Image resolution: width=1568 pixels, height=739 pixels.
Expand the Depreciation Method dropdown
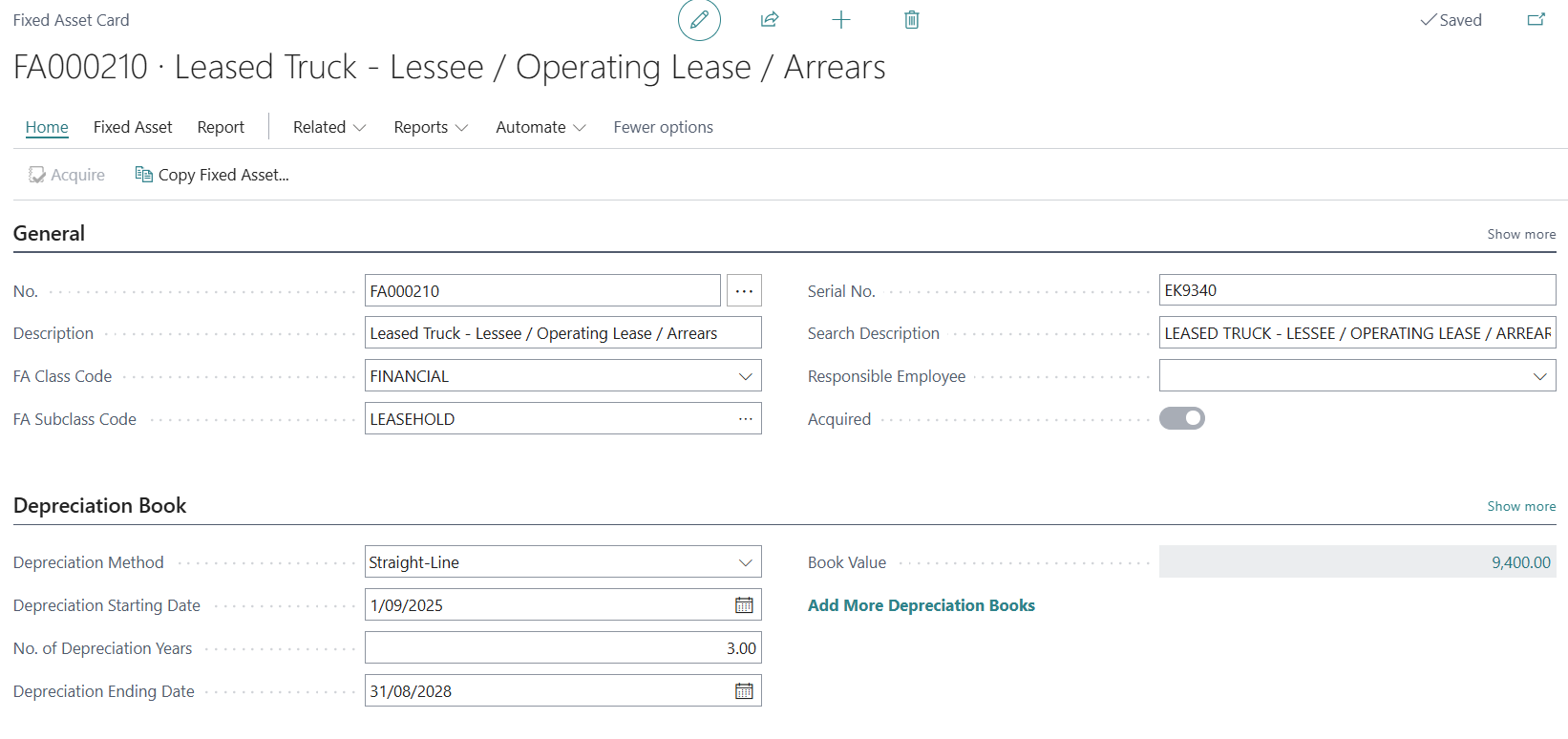745,562
